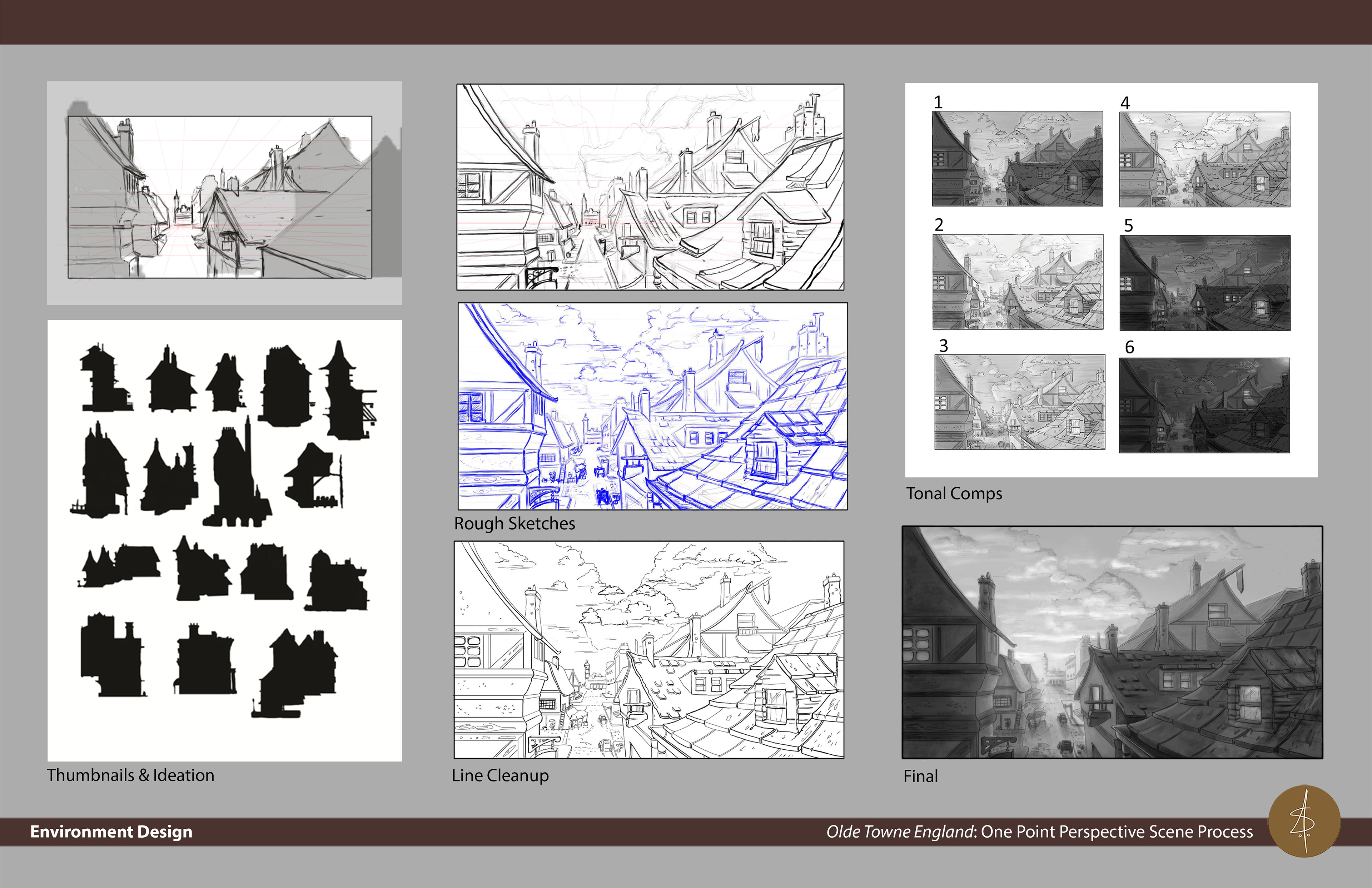Image resolution: width=1372 pixels, height=888 pixels.
Task: Click the 'Rough Sketches' caption
Action: pos(515,524)
